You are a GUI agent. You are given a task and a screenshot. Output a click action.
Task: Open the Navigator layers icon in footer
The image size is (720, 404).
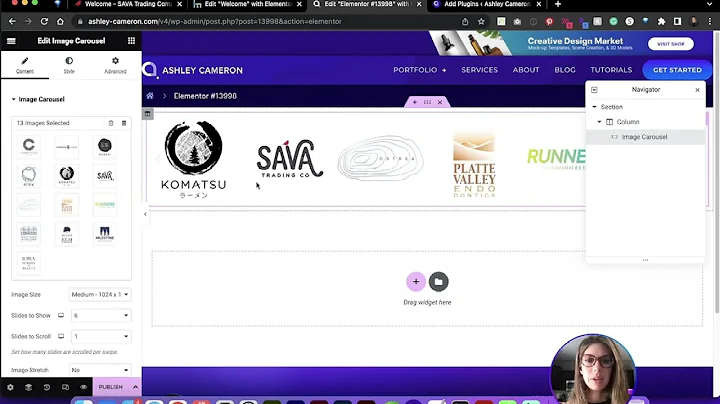[28, 387]
